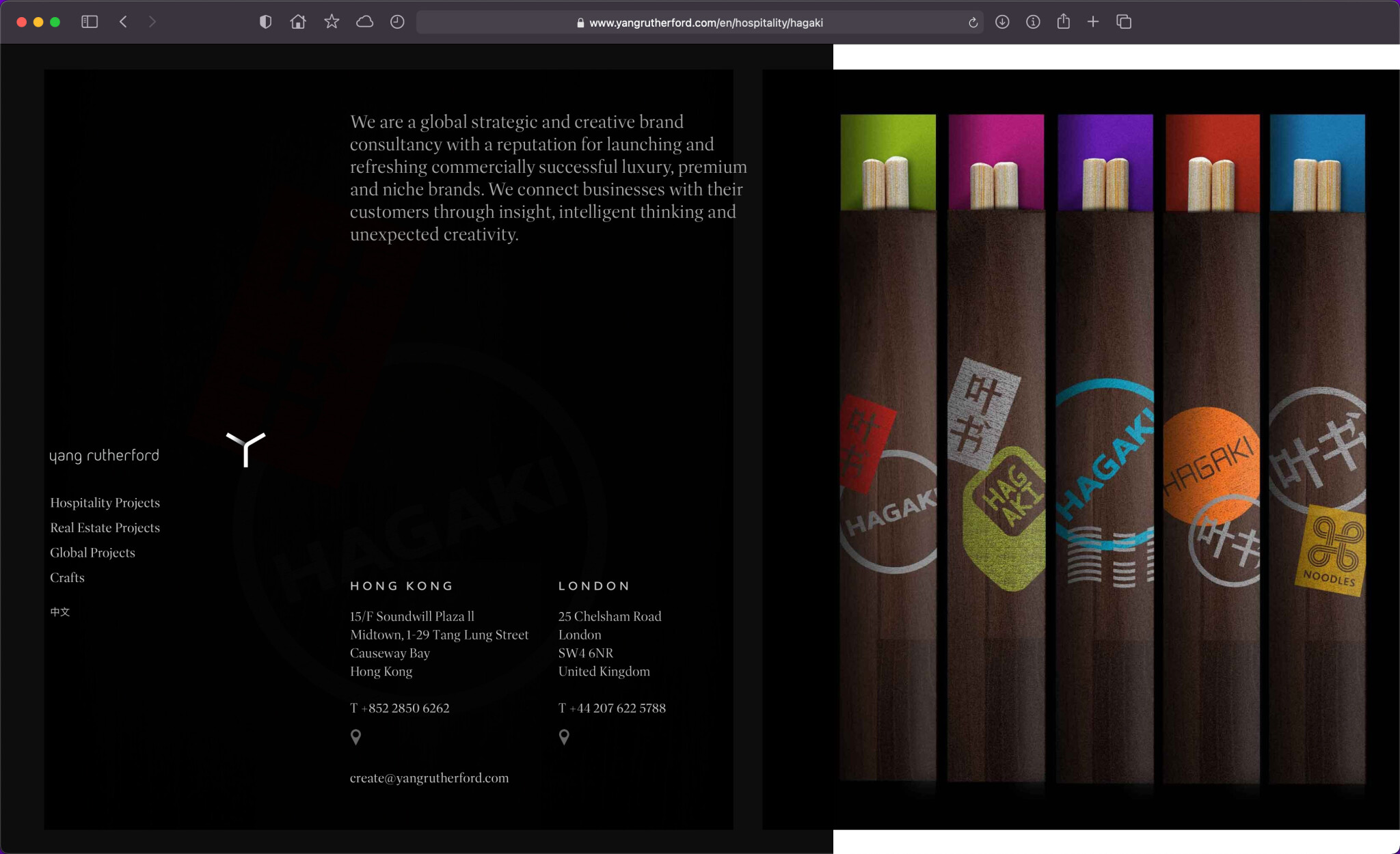
Task: Open a new tab with plus
Action: tap(1093, 22)
